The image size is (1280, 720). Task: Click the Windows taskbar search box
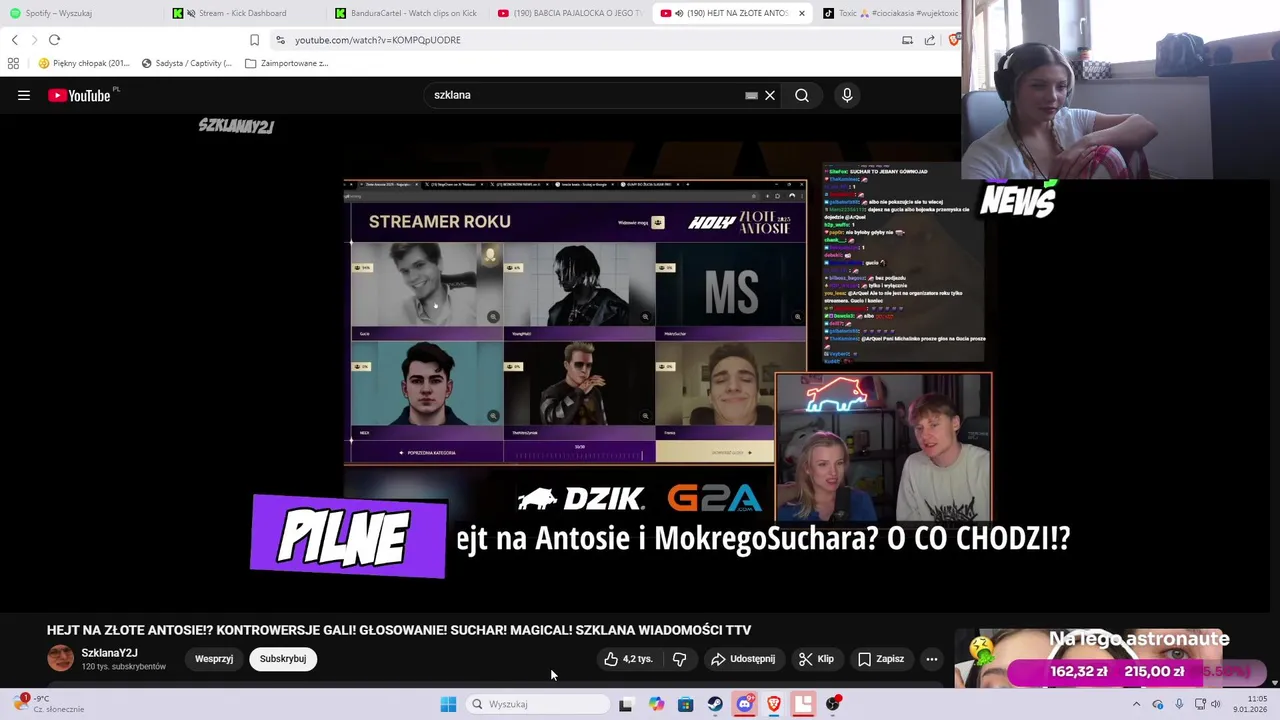(x=538, y=704)
